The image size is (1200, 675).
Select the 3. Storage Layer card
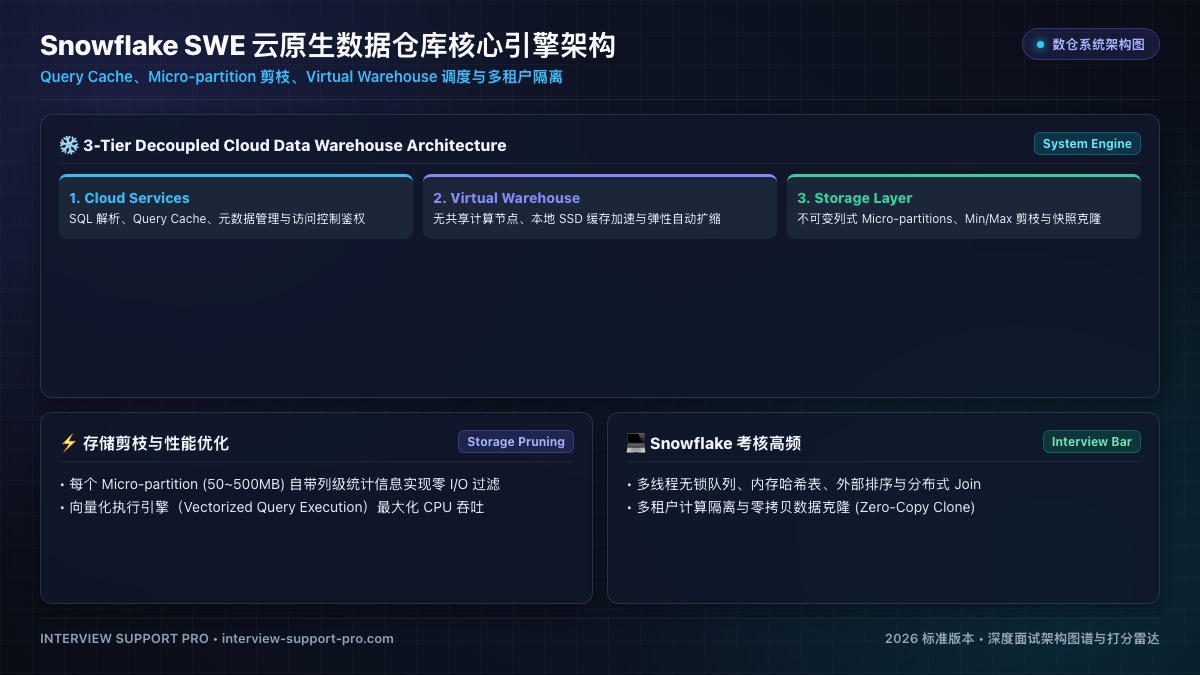click(964, 207)
